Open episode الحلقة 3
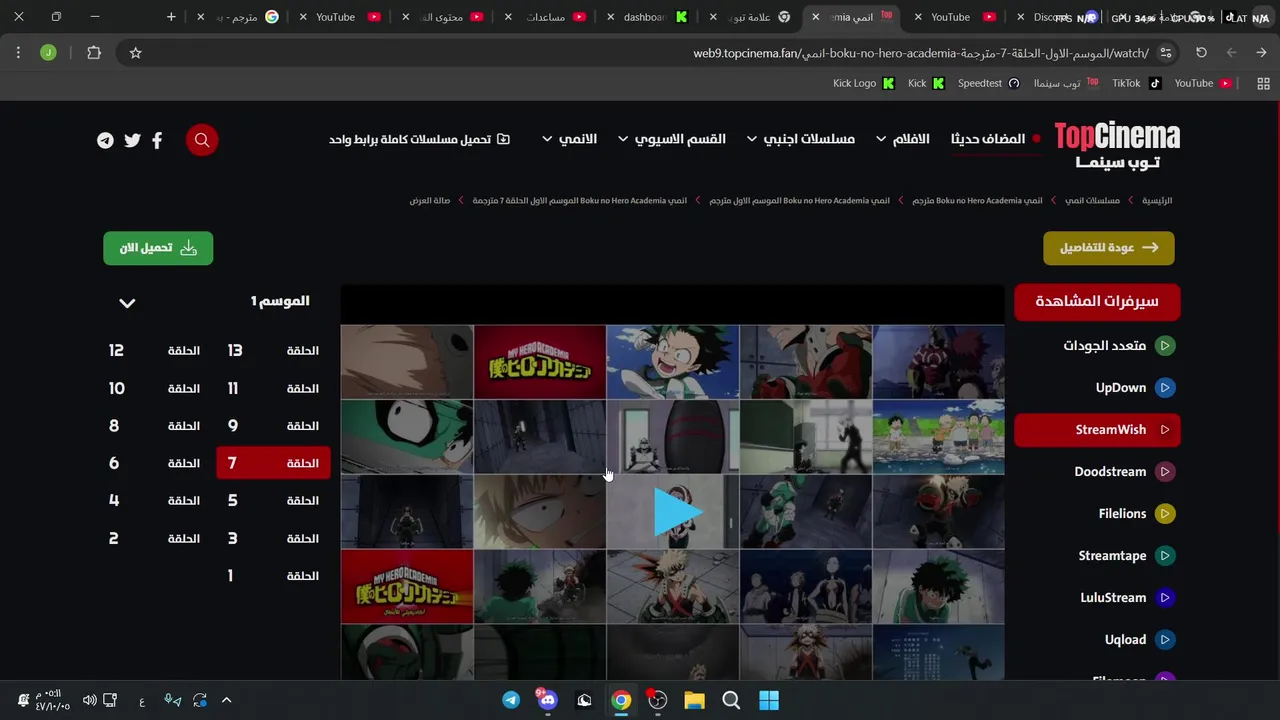Screen dimensions: 1280x720 point(273,538)
